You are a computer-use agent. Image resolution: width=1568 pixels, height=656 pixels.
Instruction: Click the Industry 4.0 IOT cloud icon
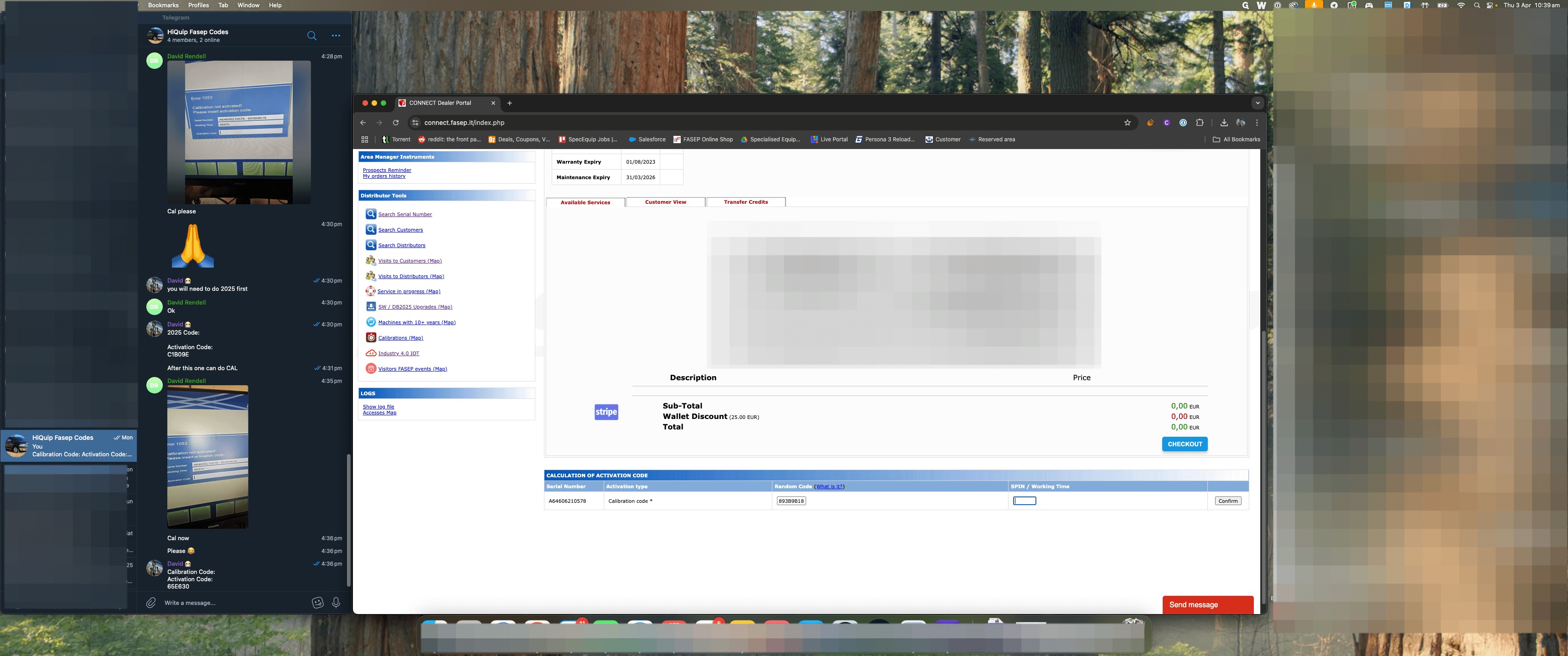tap(371, 353)
